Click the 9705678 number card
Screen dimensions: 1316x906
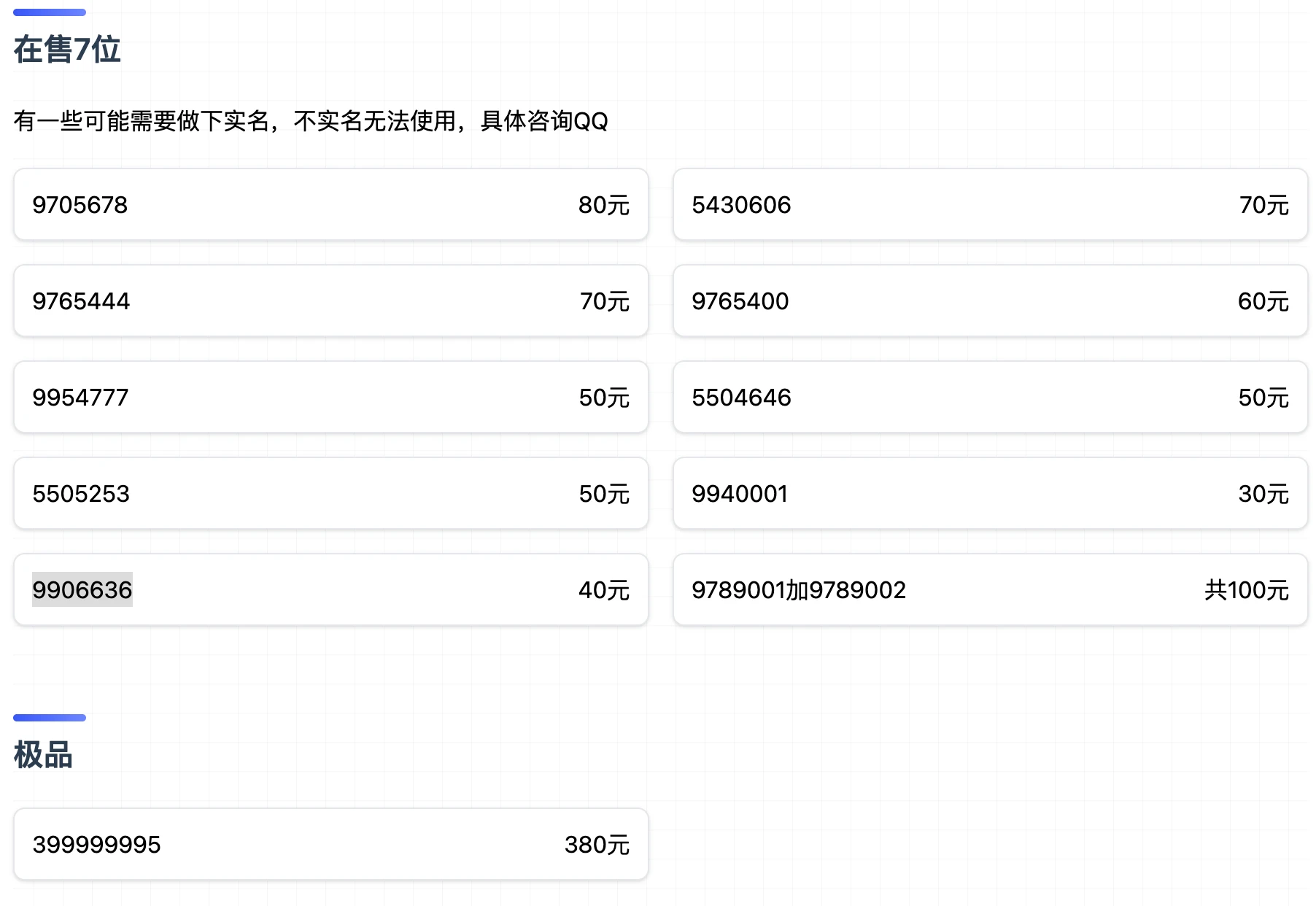(x=330, y=205)
